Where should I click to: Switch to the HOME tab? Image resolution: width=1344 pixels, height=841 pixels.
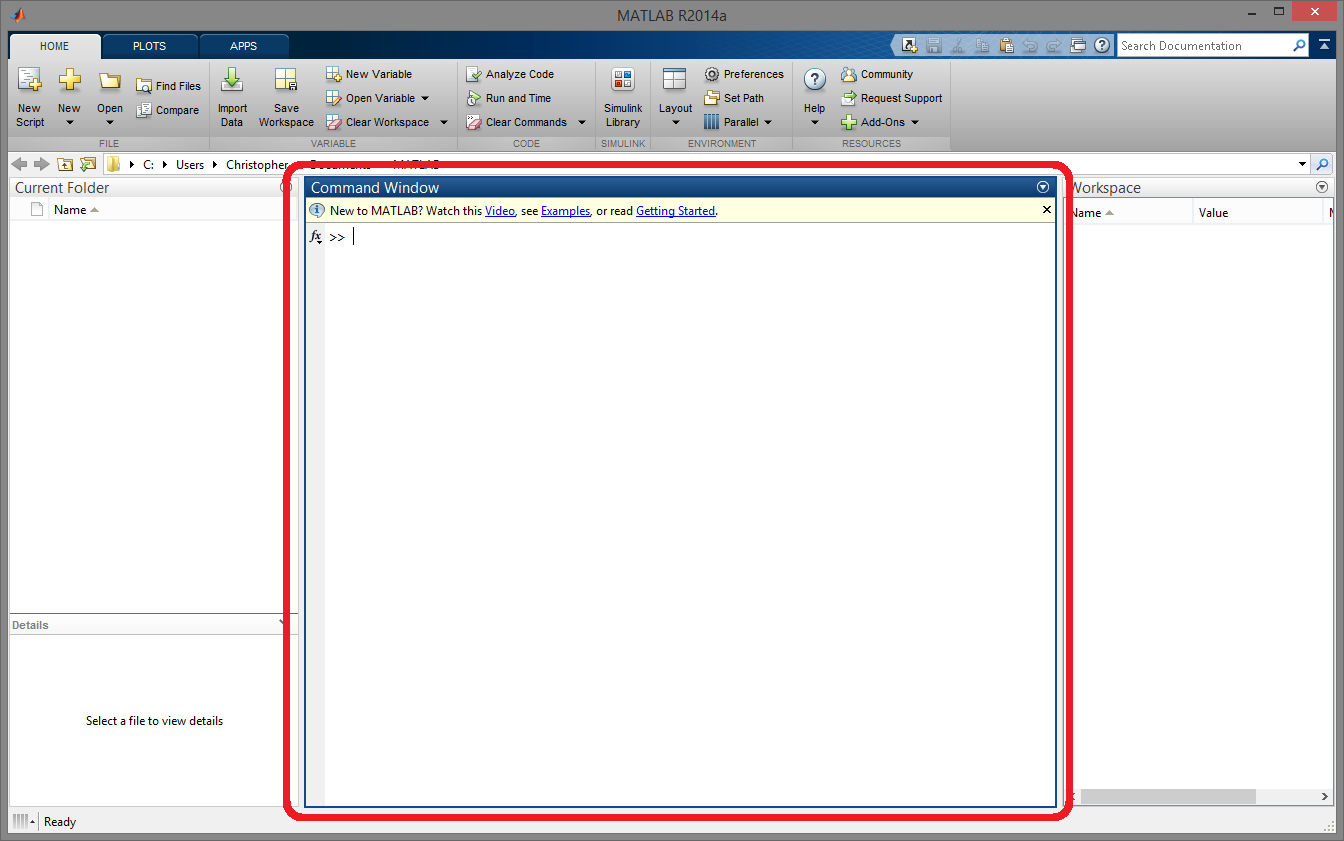pos(55,46)
